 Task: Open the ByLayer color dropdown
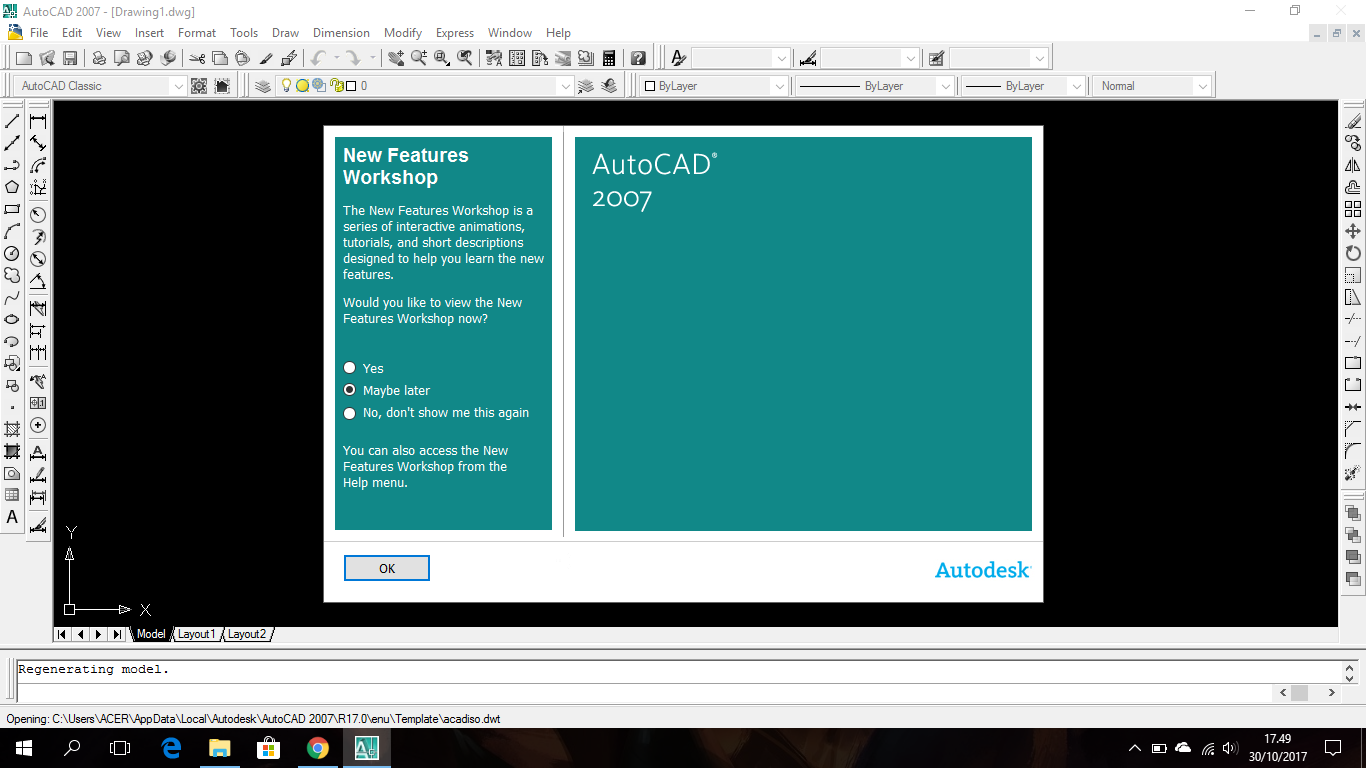[x=779, y=86]
